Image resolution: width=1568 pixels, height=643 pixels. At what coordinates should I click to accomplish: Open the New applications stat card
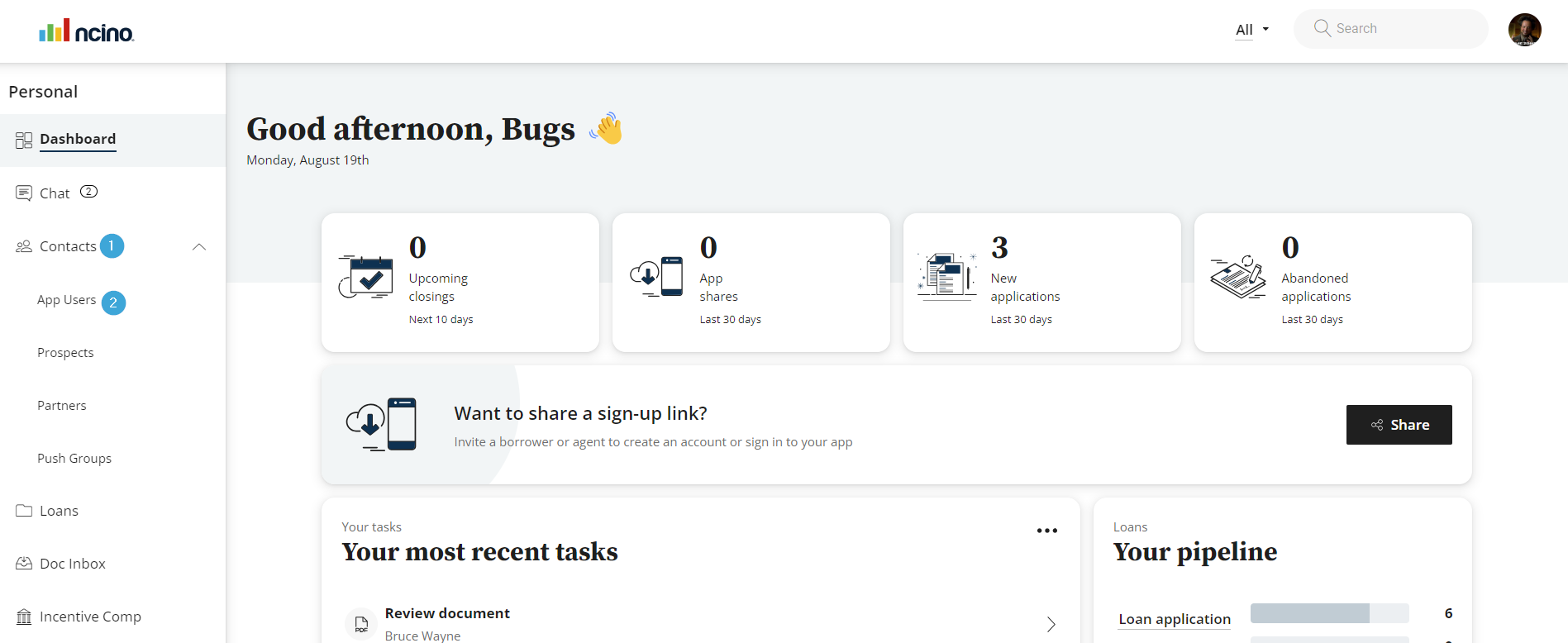pos(1041,283)
